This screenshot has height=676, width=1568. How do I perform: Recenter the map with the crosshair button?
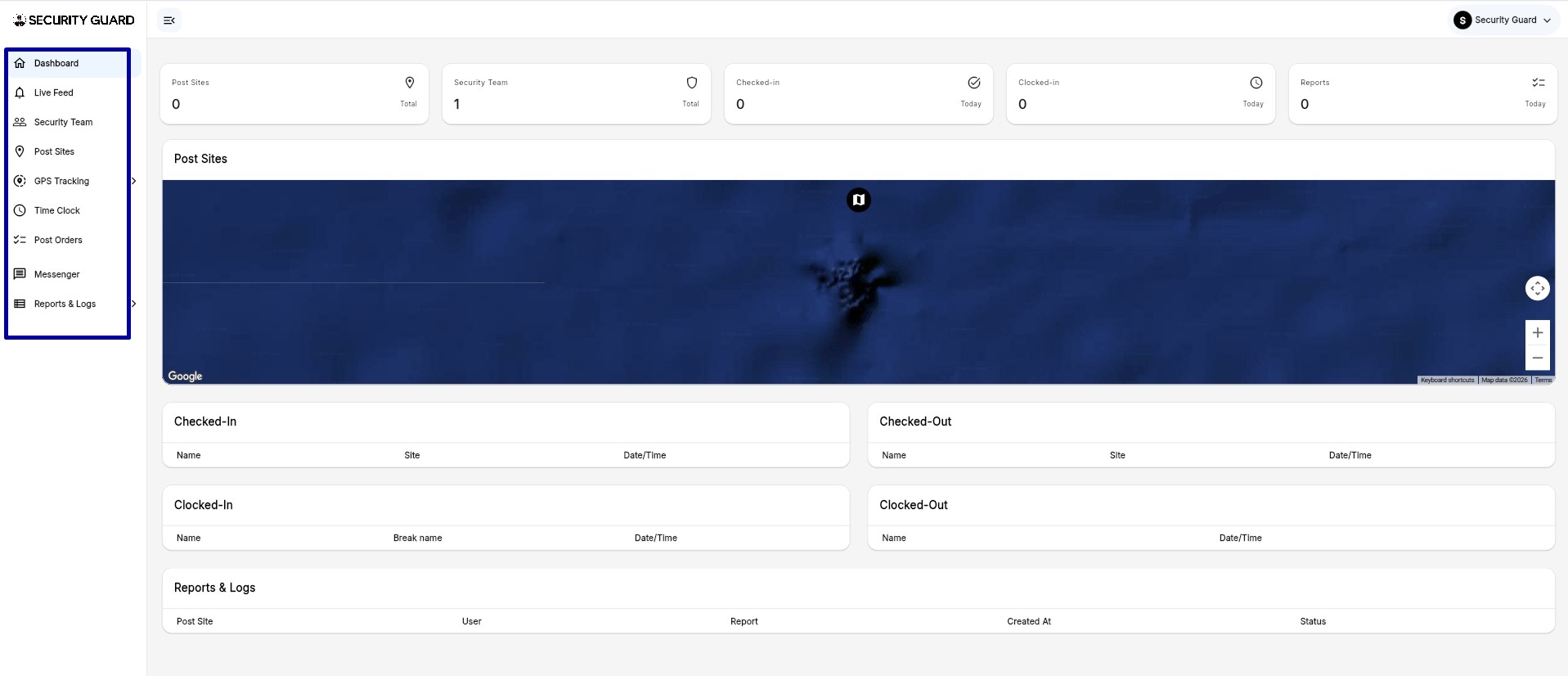1538,288
